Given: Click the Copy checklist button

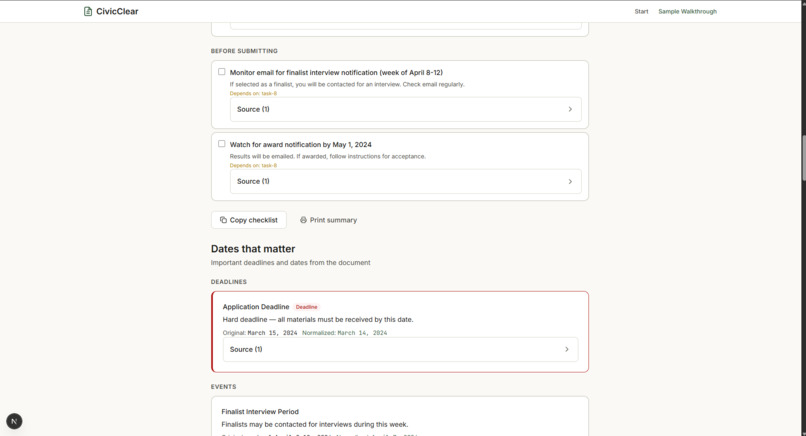Looking at the screenshot, I should point(249,220).
